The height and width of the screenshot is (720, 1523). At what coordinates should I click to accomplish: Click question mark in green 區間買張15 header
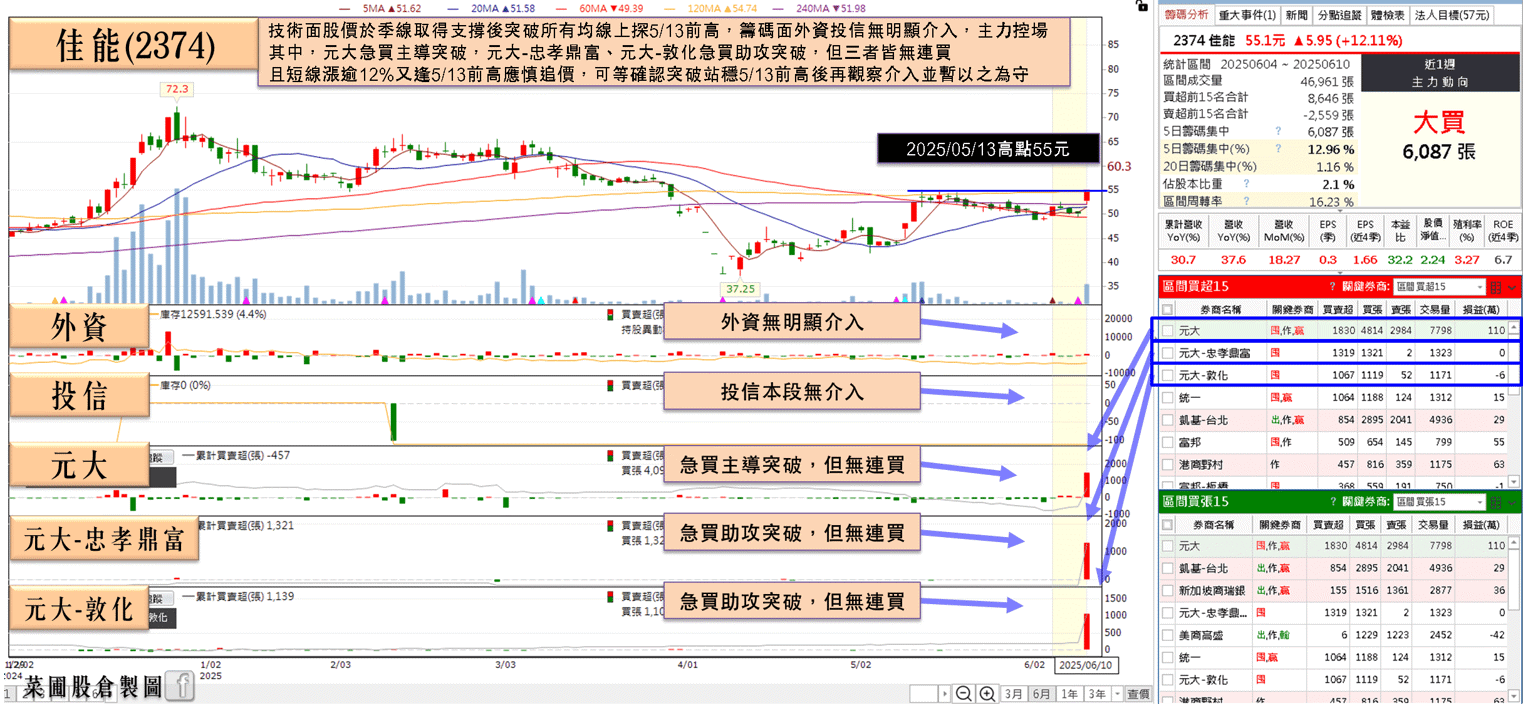coord(1332,501)
